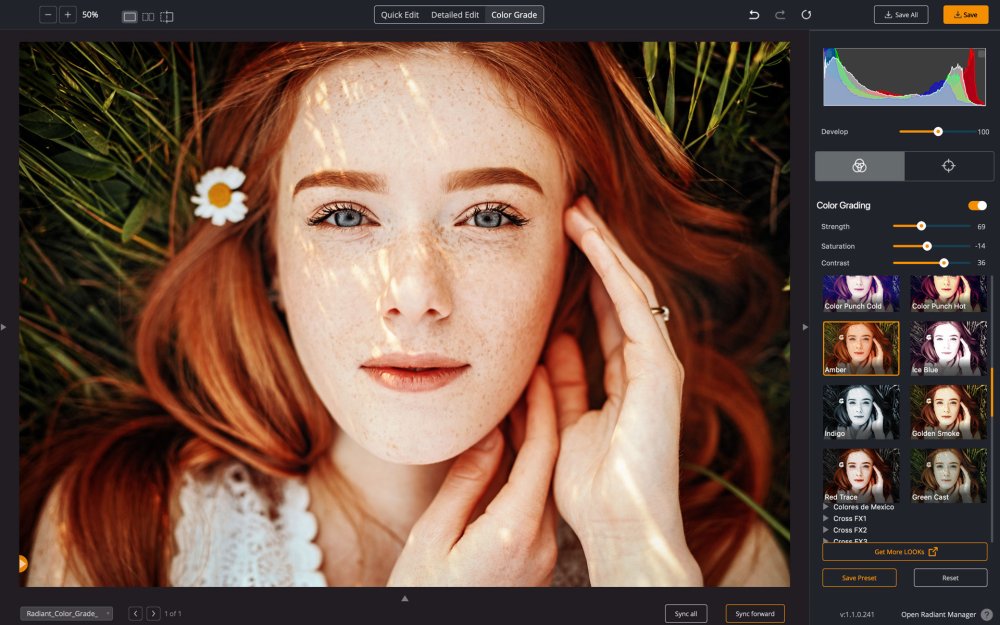Switch to the Detailed Edit tab

[454, 14]
